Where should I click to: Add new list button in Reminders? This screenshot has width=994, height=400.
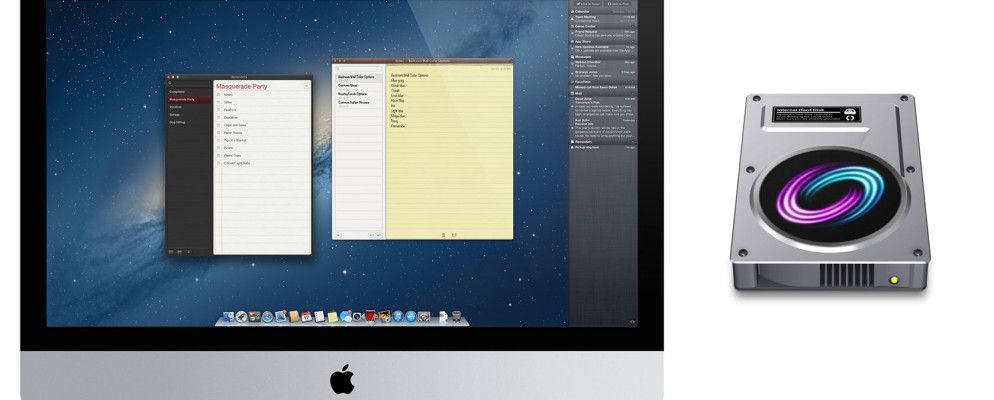(189, 252)
